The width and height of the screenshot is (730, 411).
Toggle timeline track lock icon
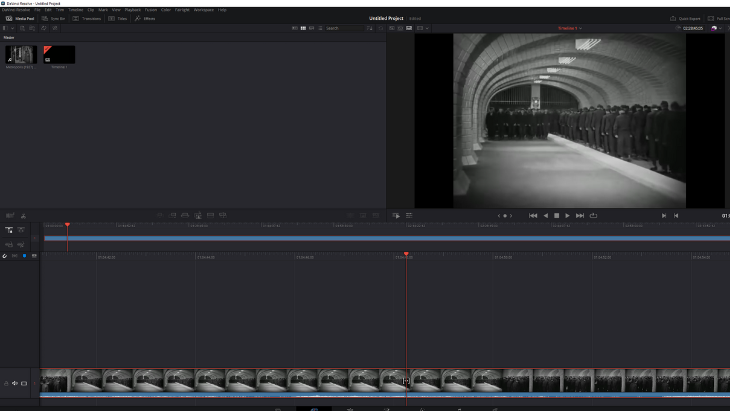pyautogui.click(x=7, y=383)
